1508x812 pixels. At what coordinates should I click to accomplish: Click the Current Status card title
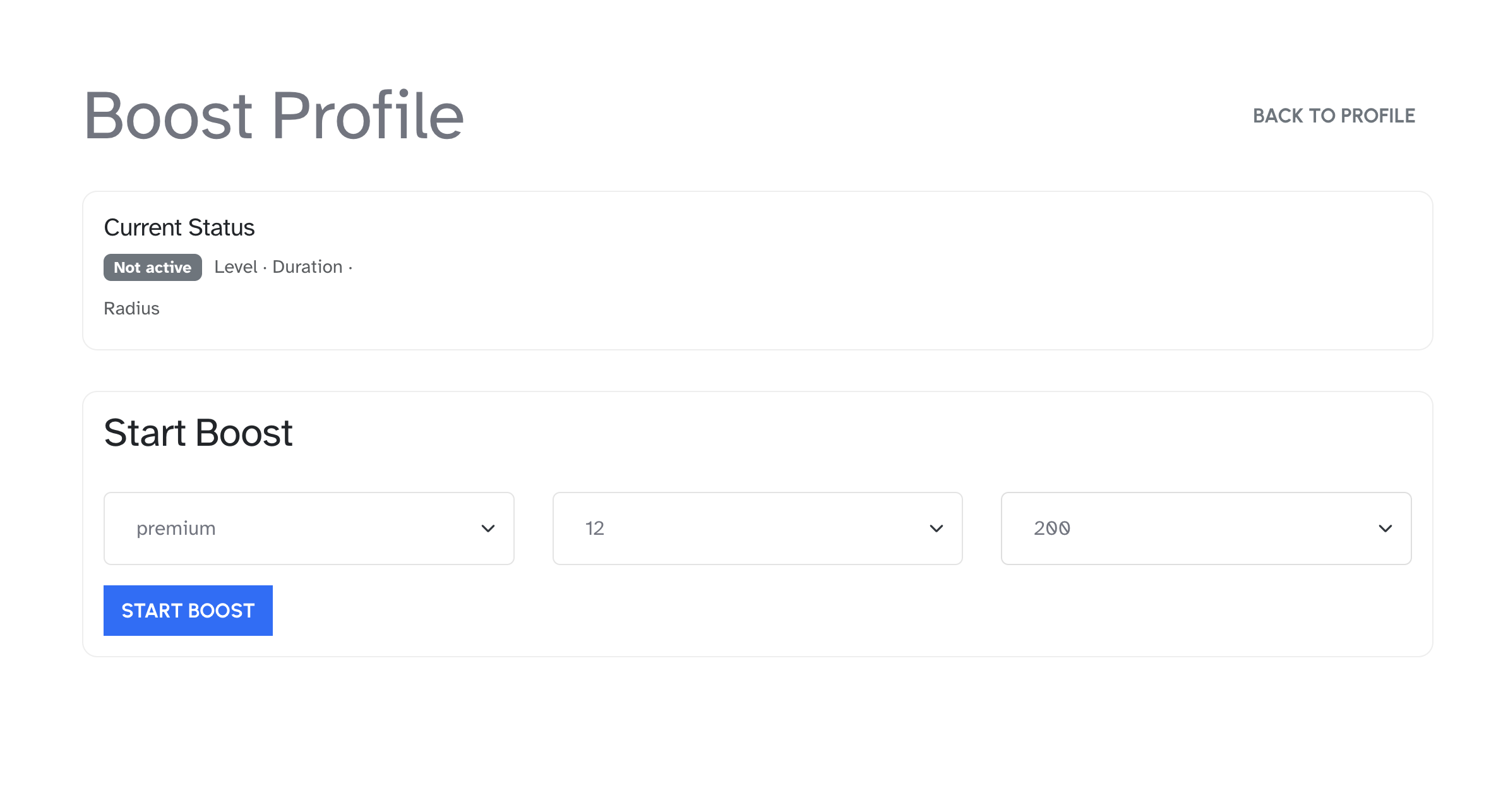(179, 228)
